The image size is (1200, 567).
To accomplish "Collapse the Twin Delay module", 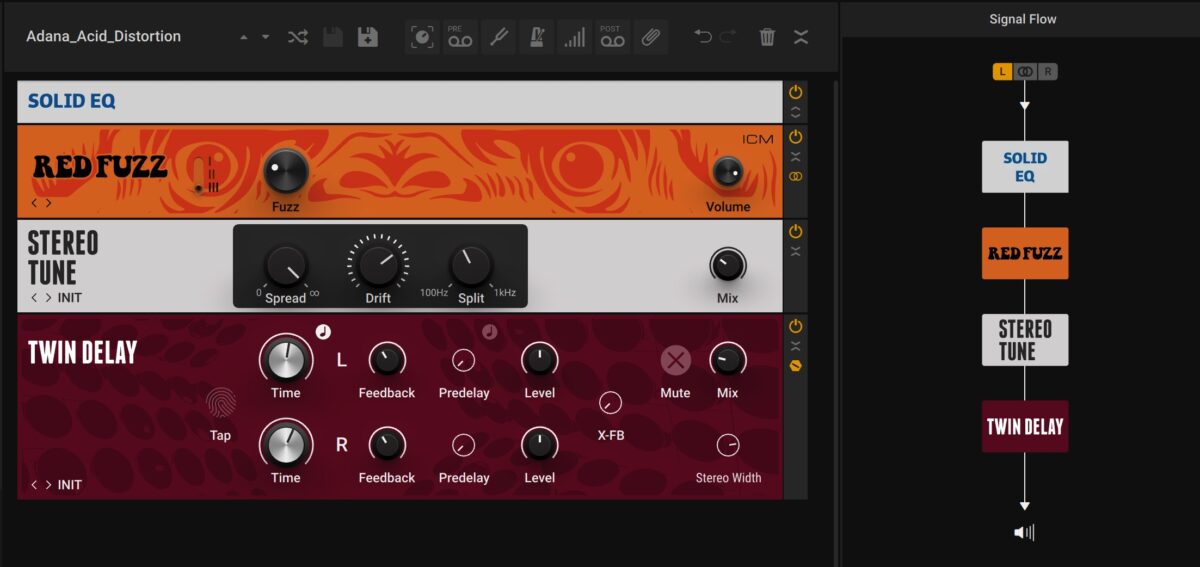I will tap(796, 346).
